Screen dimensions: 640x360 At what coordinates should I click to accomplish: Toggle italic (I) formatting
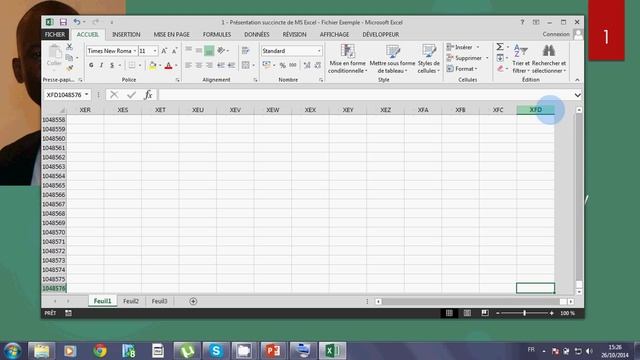[101, 65]
